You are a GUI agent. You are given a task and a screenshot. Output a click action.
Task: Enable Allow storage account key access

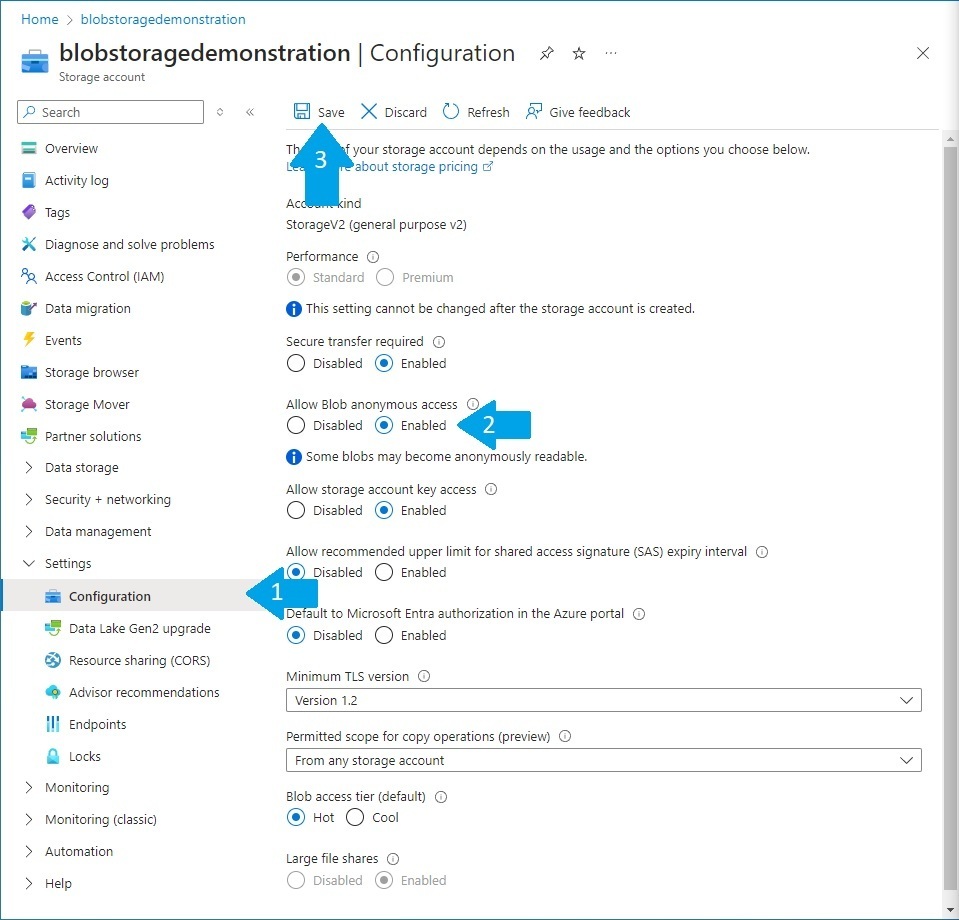(x=384, y=510)
